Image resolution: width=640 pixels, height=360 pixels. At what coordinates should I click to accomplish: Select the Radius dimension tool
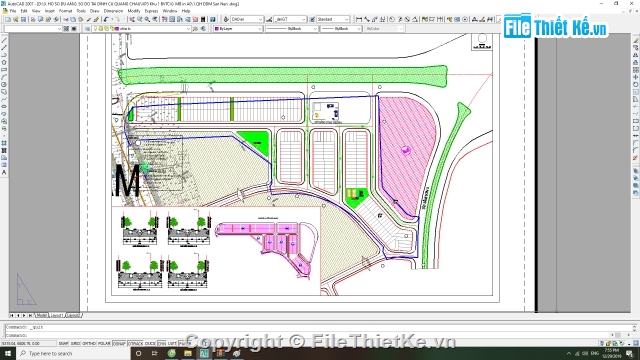(392, 19)
